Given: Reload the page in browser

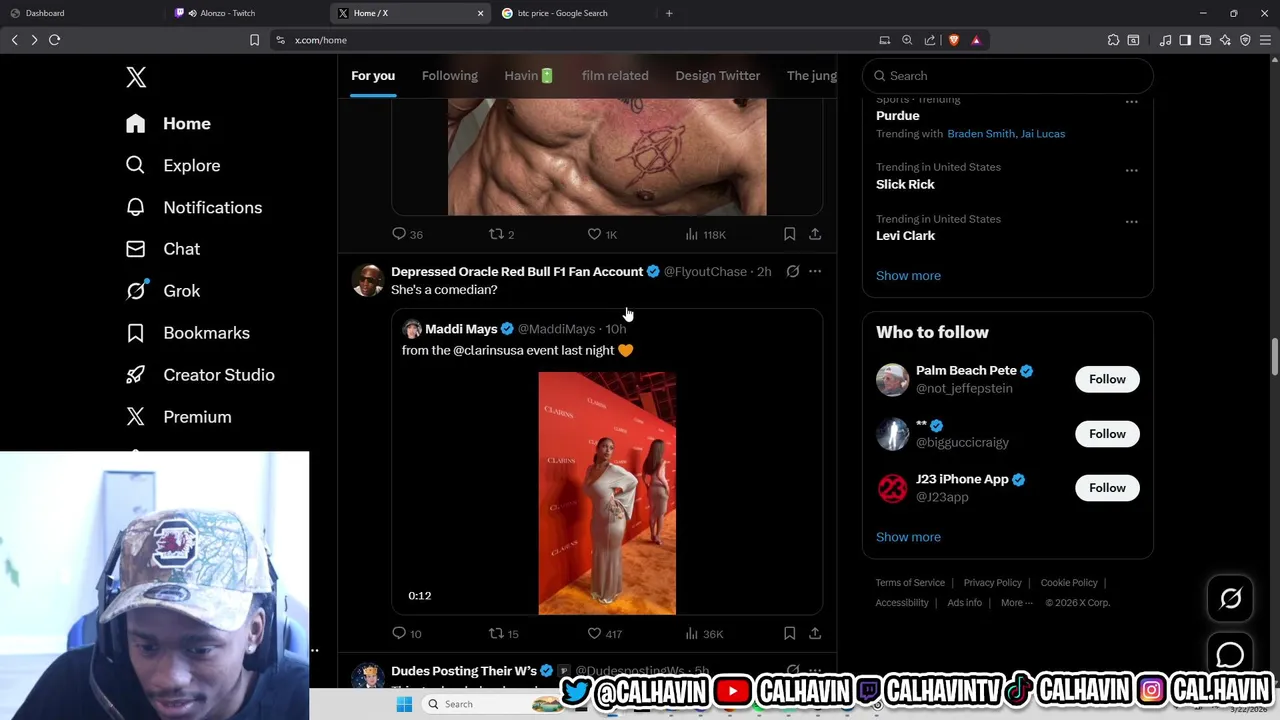Looking at the screenshot, I should [x=55, y=40].
